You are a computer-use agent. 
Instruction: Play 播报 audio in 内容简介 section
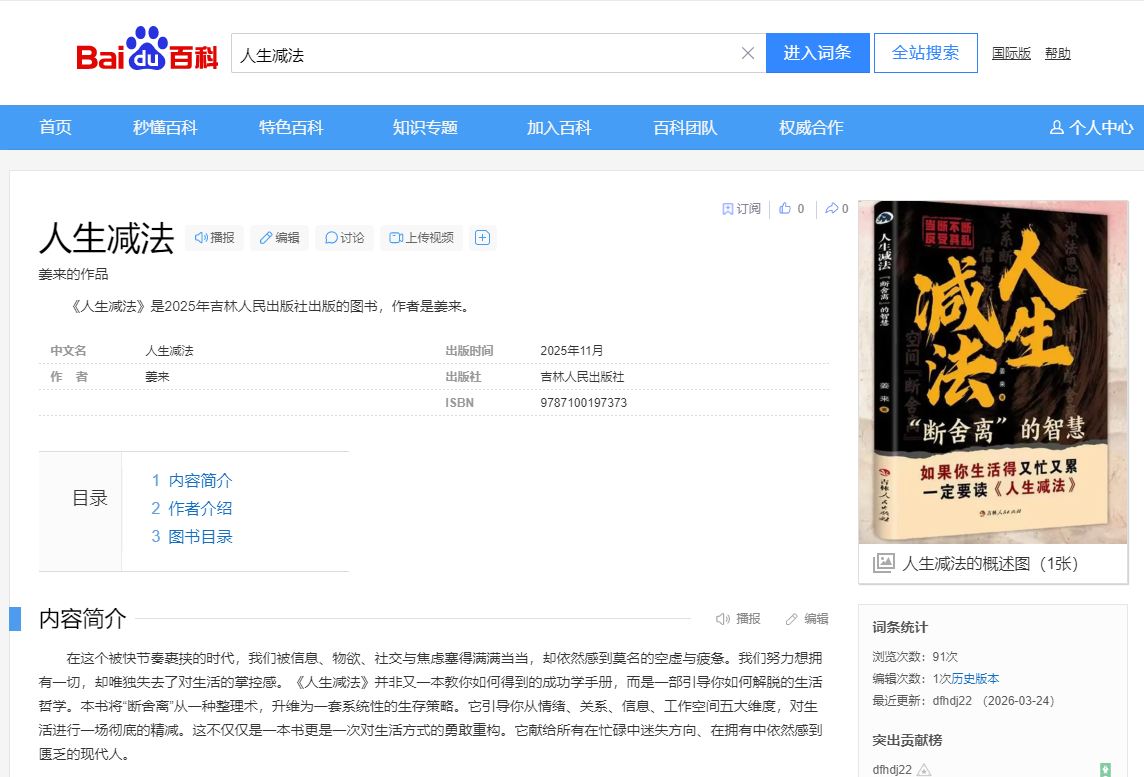[738, 619]
